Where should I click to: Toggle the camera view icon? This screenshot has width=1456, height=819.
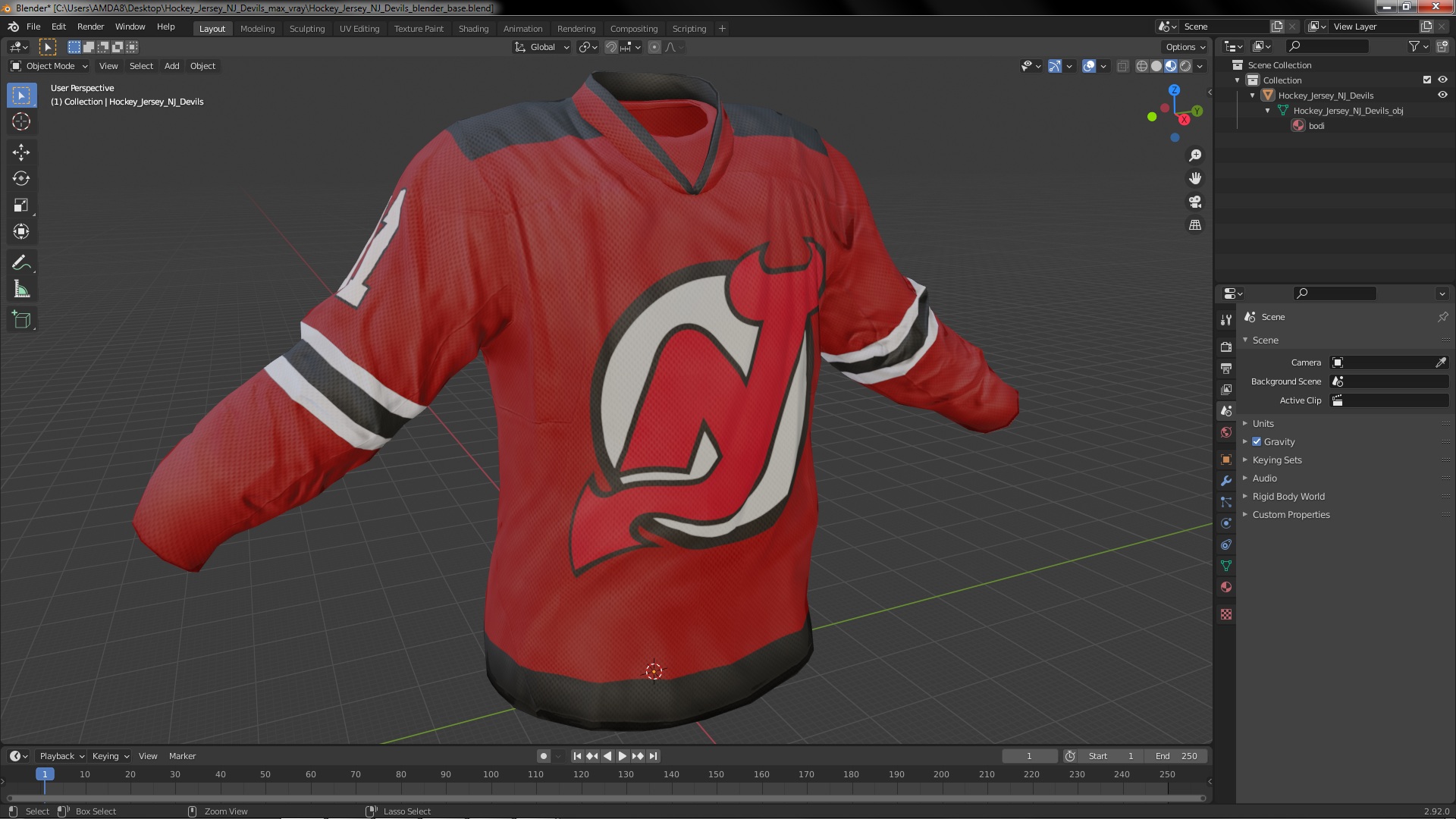1195,202
